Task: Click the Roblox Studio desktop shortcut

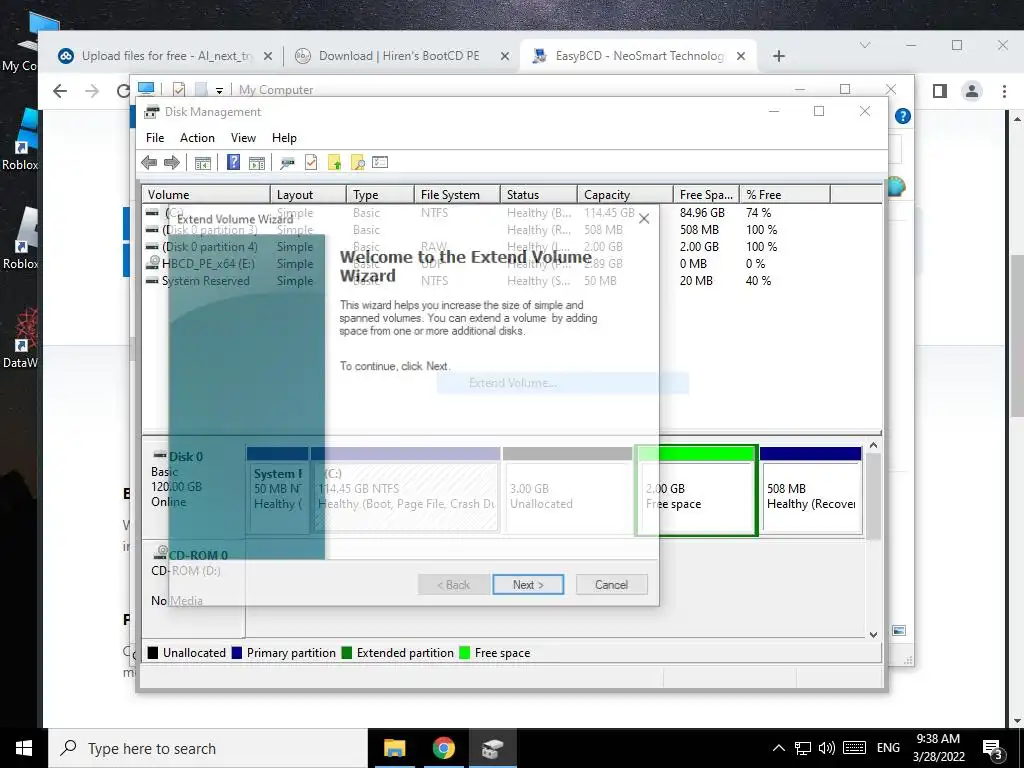Action: point(21,238)
